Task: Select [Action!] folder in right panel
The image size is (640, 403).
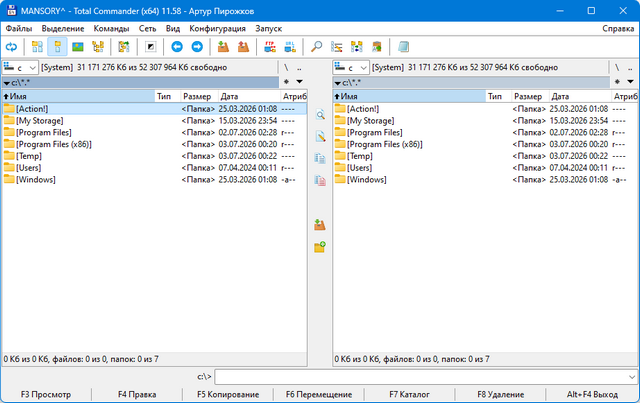Action: pyautogui.click(x=485, y=109)
